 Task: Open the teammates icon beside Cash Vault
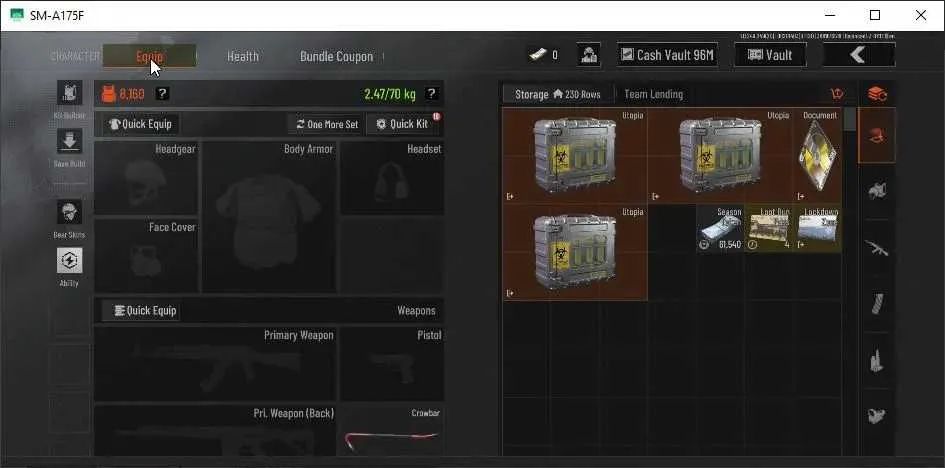(588, 55)
